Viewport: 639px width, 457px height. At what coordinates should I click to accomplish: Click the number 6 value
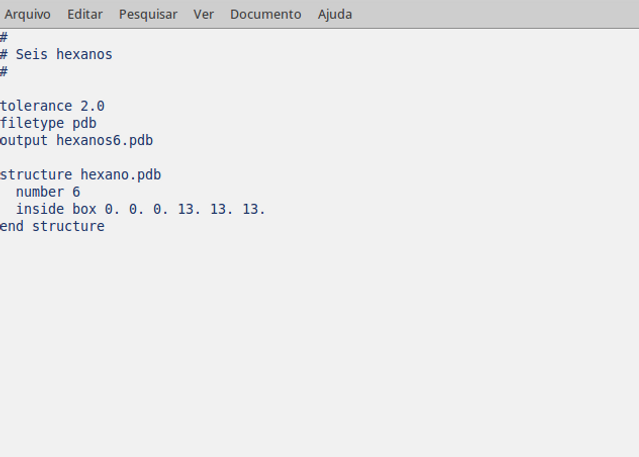point(76,192)
